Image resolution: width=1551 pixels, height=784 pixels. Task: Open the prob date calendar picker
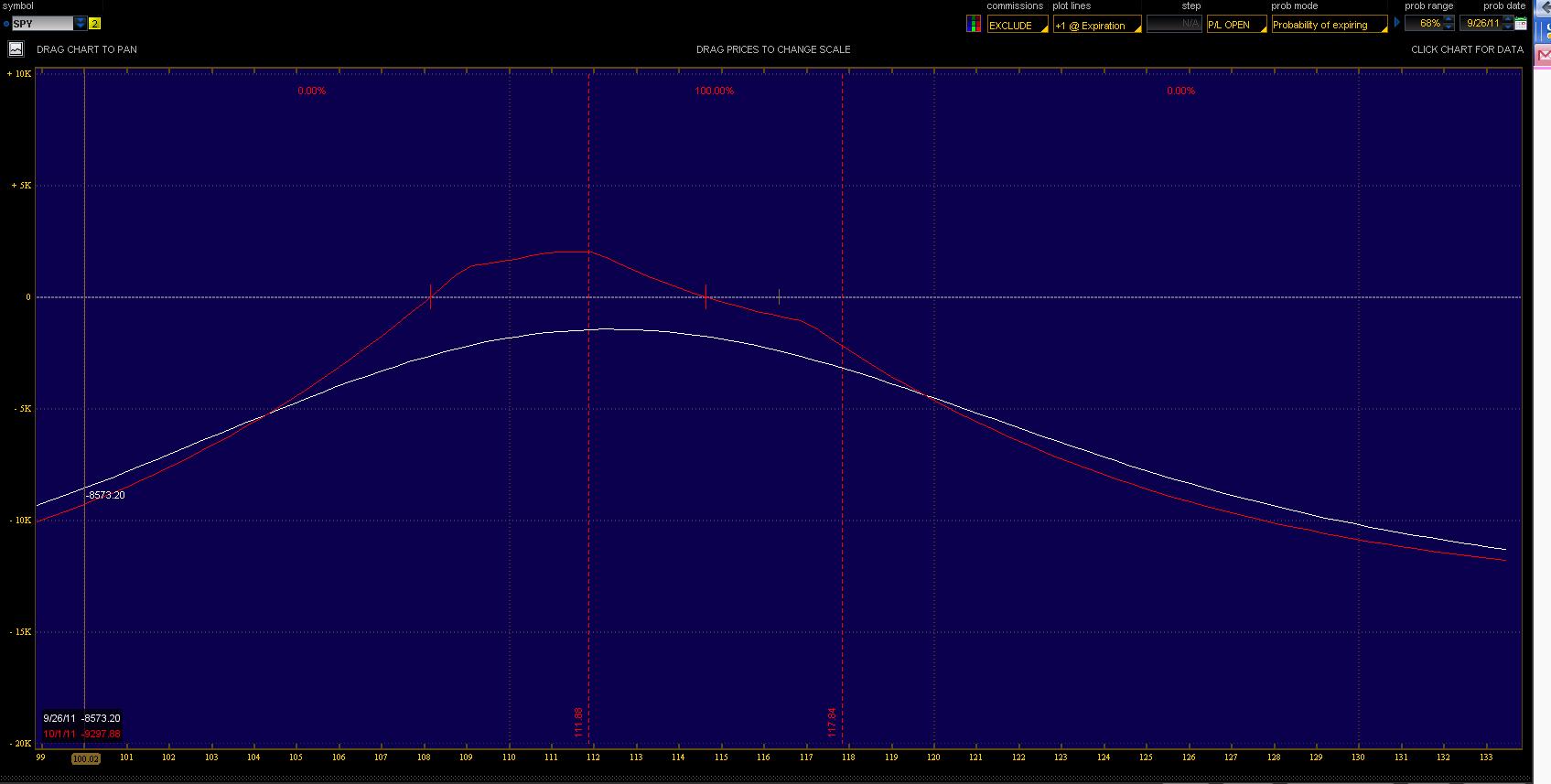(1521, 24)
